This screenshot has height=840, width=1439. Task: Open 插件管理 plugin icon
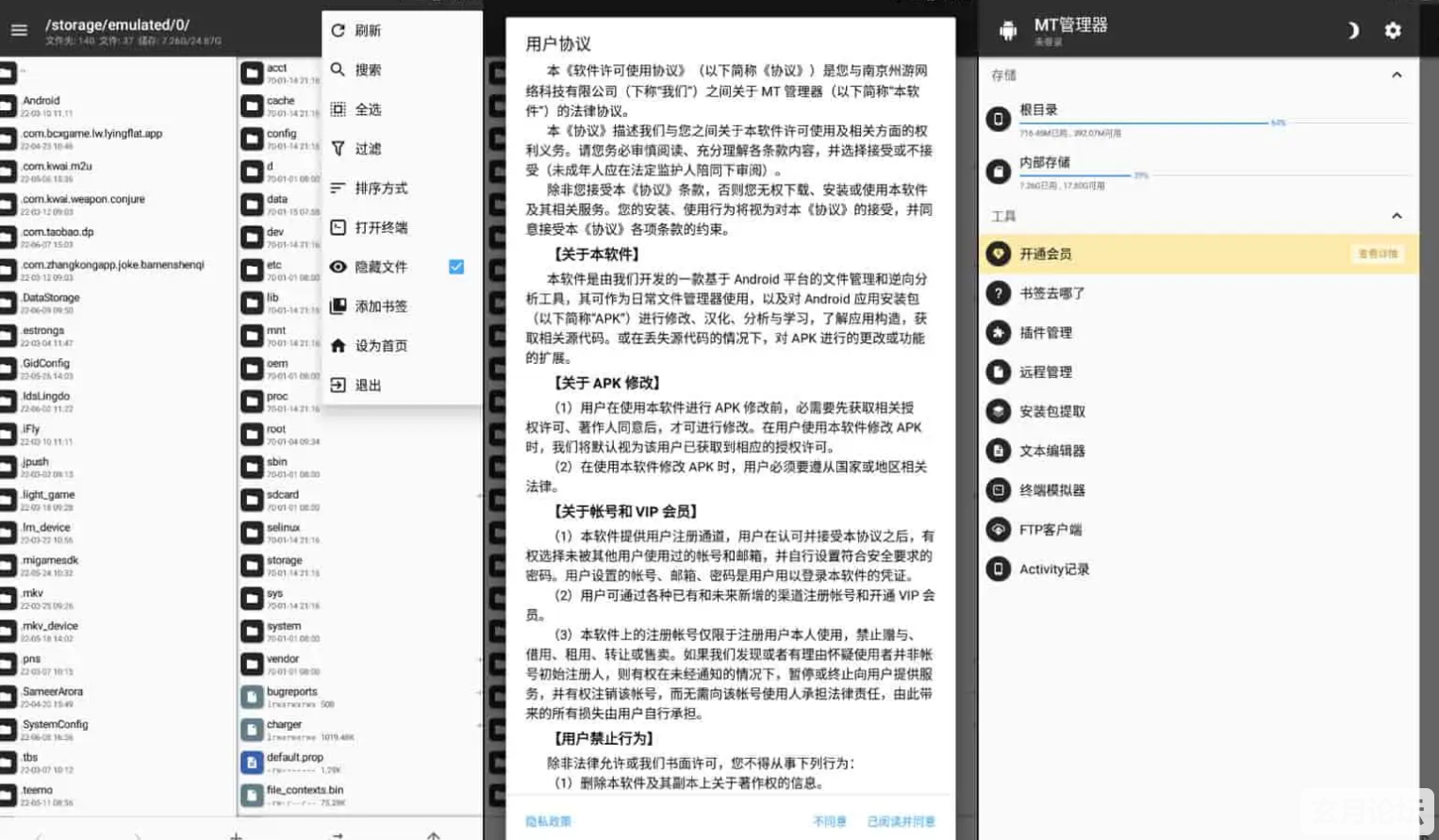click(998, 333)
